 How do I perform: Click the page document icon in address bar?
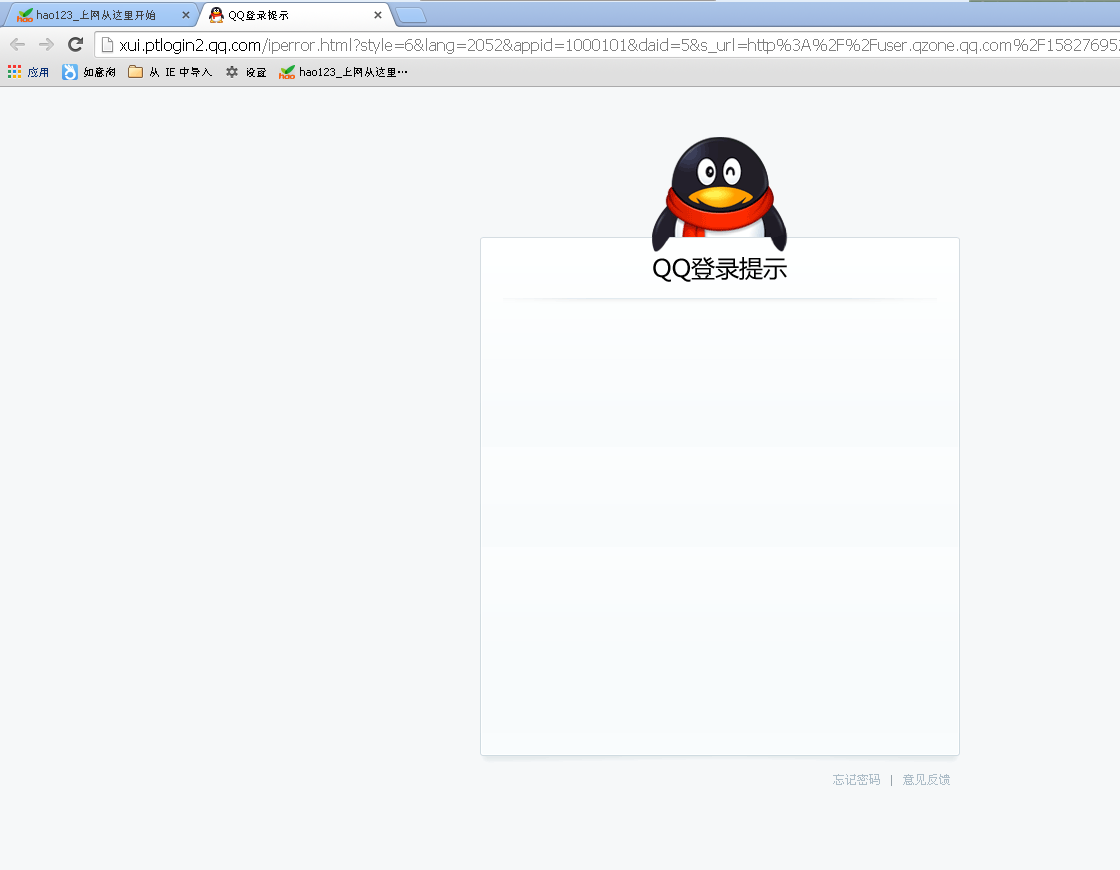click(x=106, y=44)
